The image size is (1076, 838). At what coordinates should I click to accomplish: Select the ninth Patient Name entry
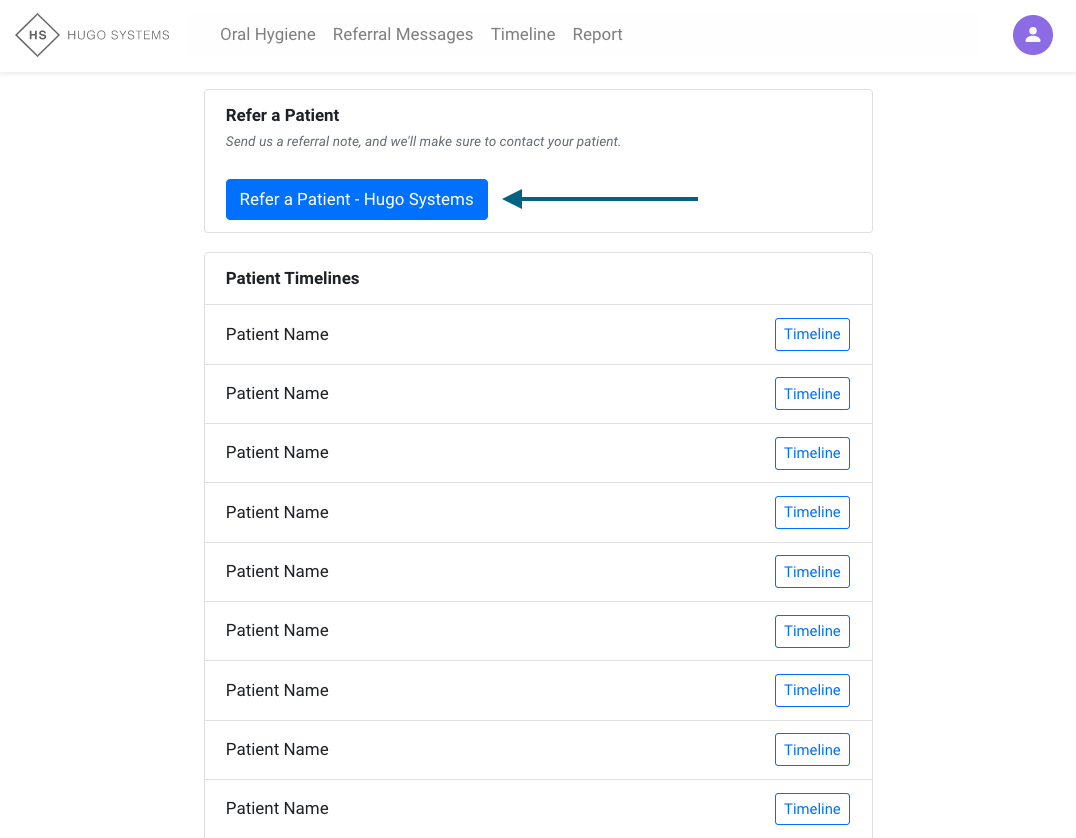[x=277, y=809]
